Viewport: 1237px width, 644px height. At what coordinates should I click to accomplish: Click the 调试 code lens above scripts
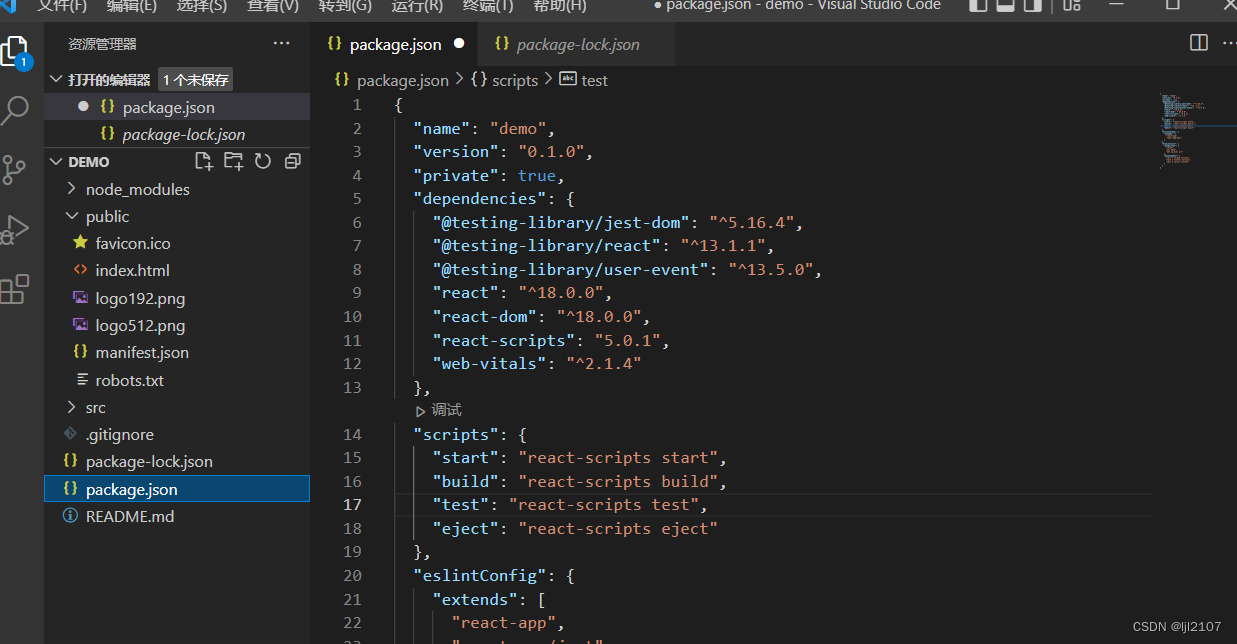click(x=439, y=410)
